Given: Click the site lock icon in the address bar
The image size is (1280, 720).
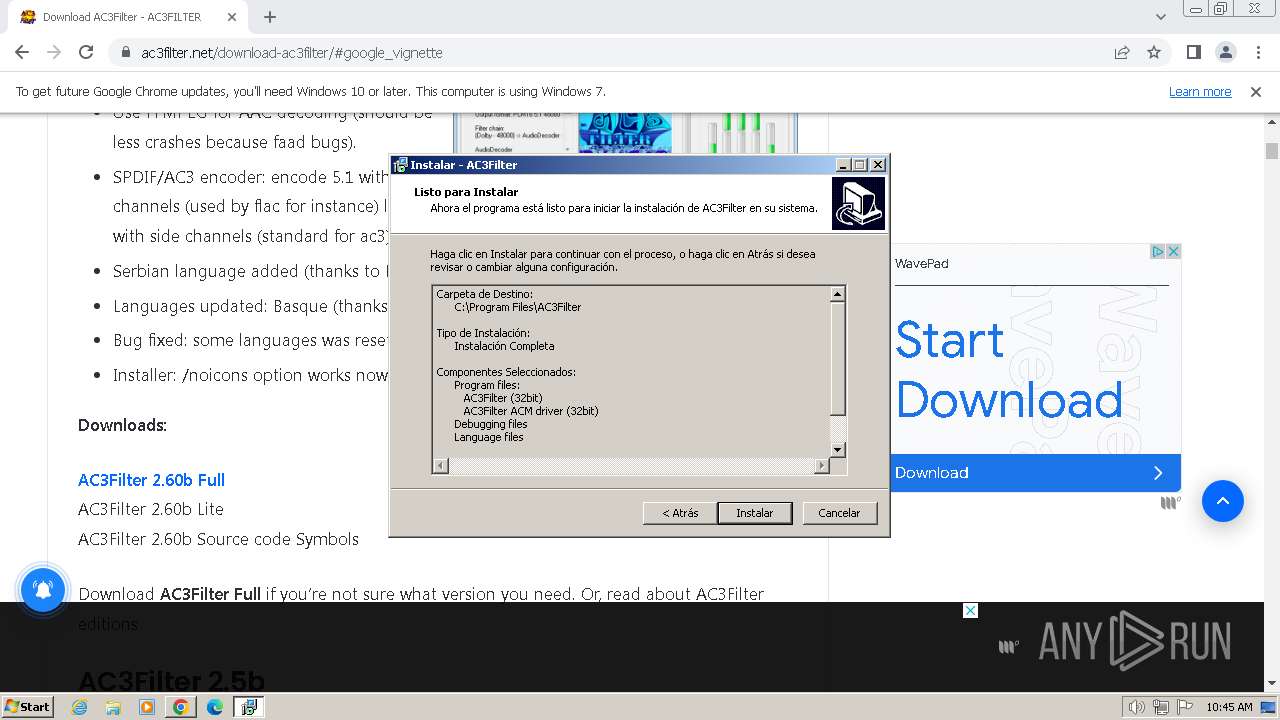Looking at the screenshot, I should (126, 52).
